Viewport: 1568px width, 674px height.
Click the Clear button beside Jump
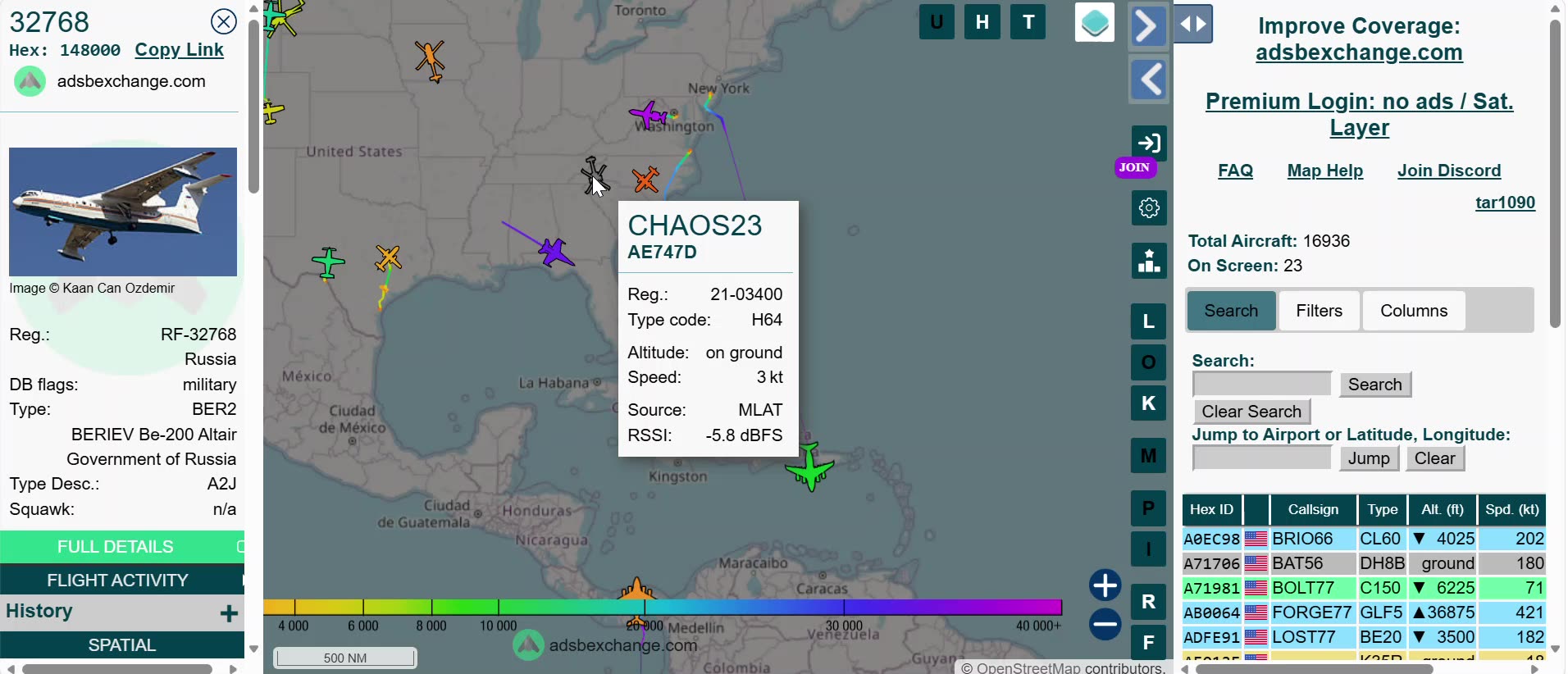pyautogui.click(x=1434, y=458)
